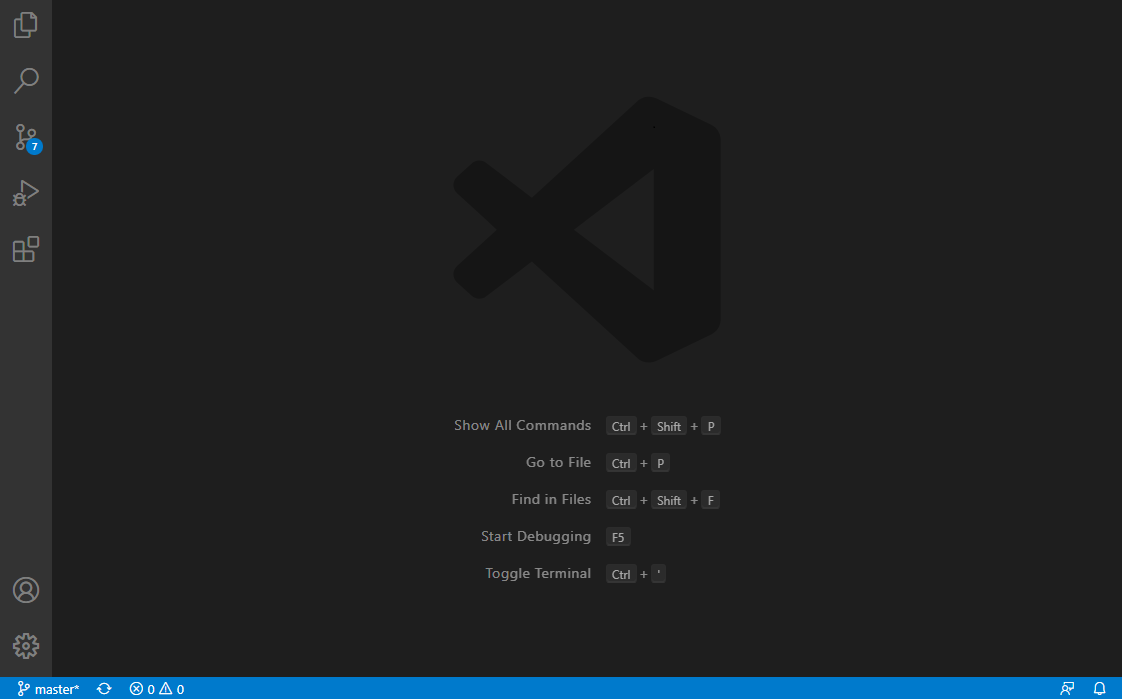The width and height of the screenshot is (1122, 699).
Task: Open the Explorer view in activity bar
Action: pos(26,25)
